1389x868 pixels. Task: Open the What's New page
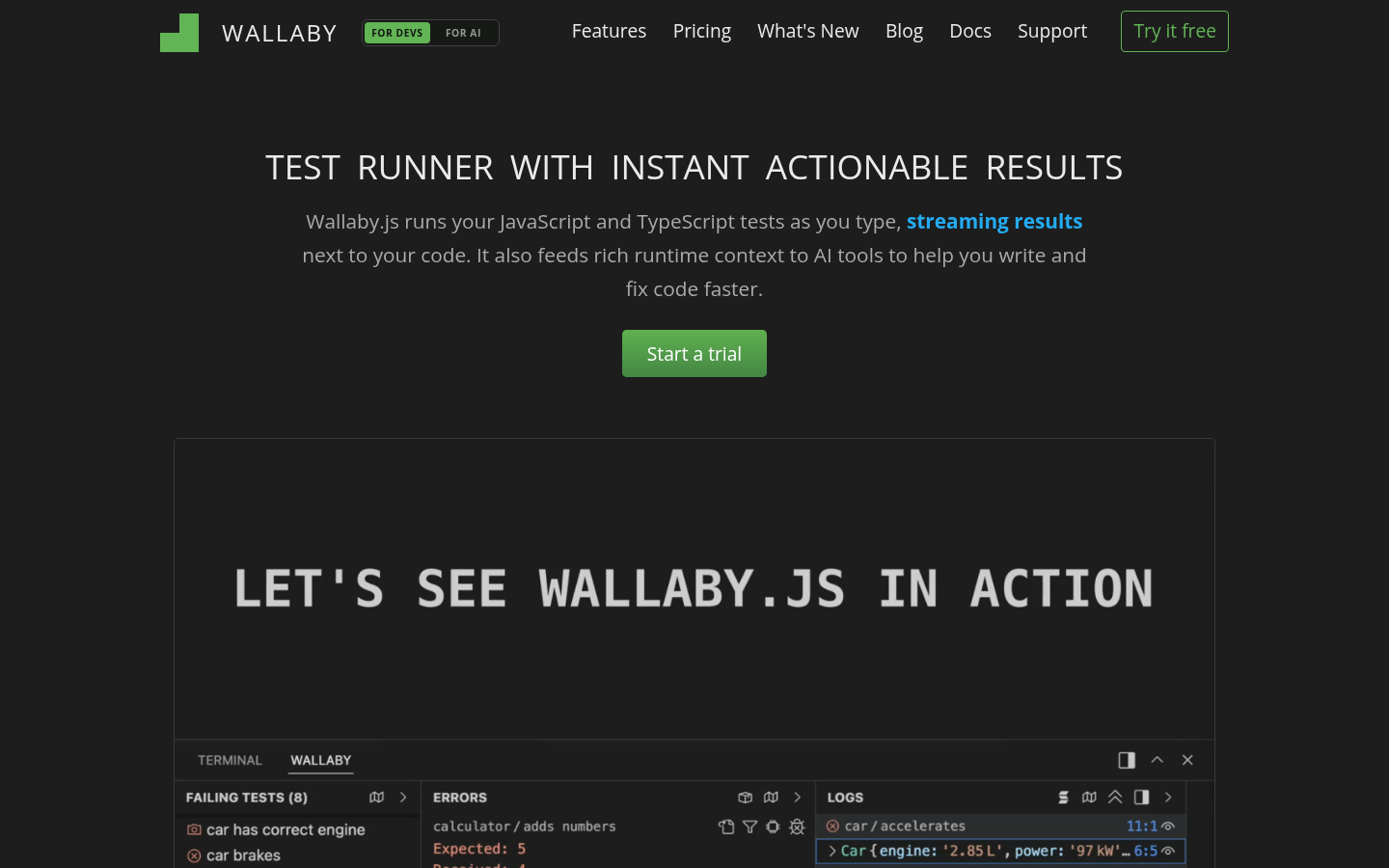click(808, 31)
